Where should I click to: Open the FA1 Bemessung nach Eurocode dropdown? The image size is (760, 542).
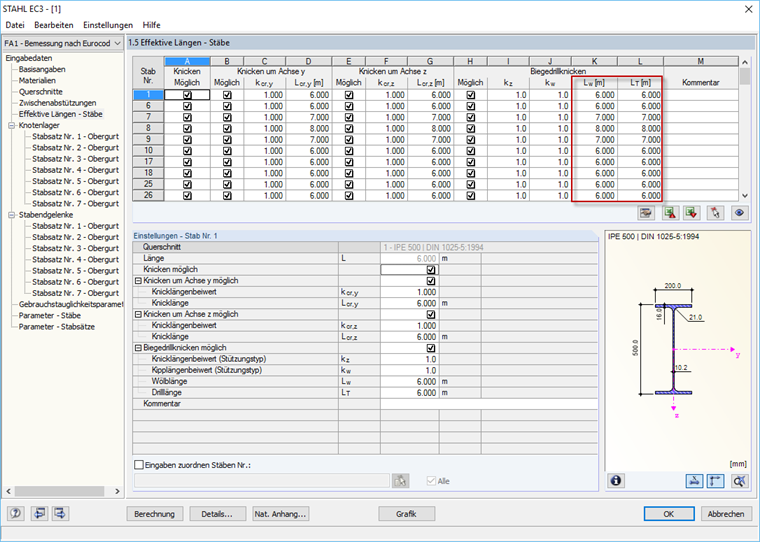(62, 43)
